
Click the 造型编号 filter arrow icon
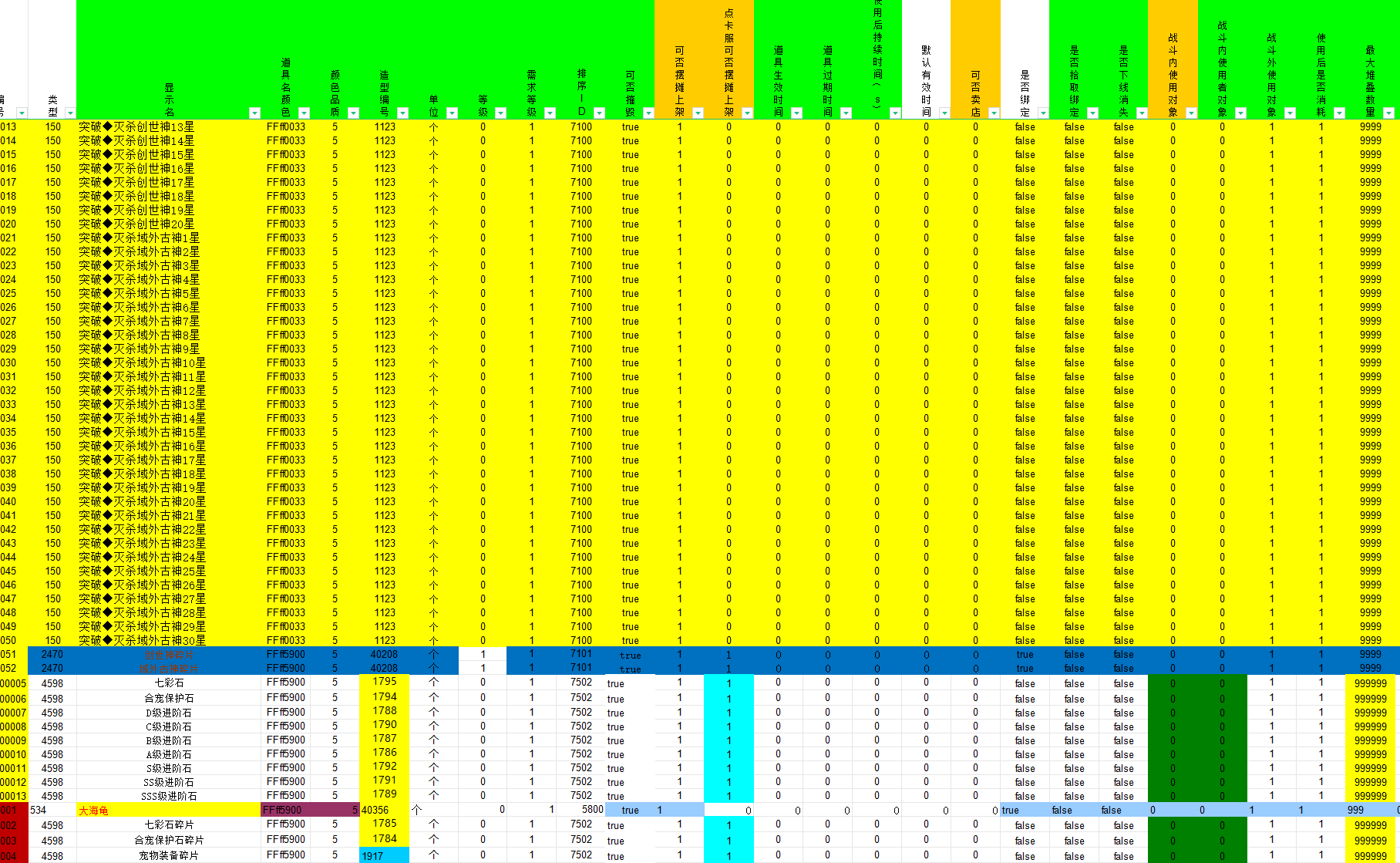pos(402,113)
